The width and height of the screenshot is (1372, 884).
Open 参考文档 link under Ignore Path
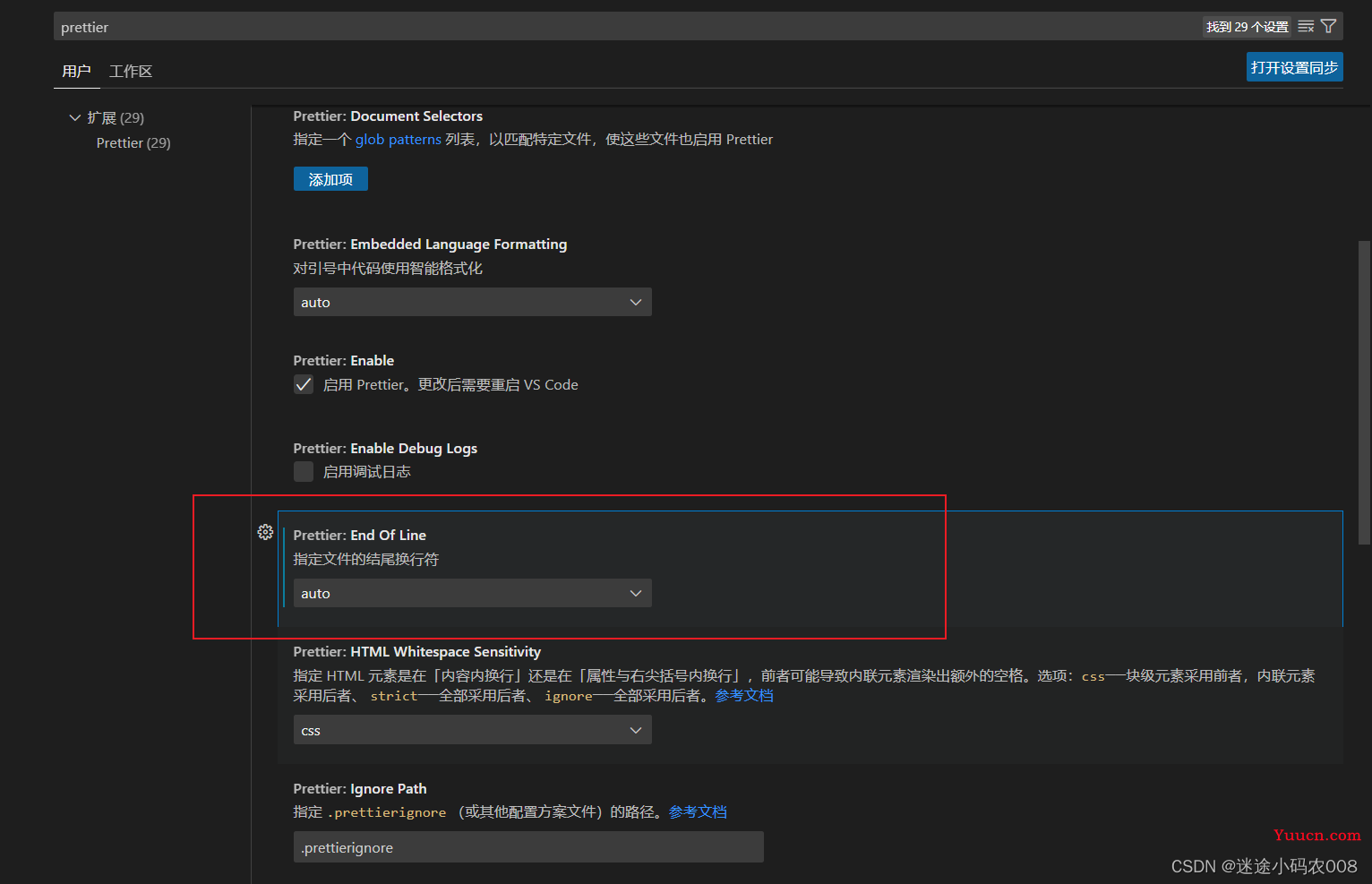698,812
